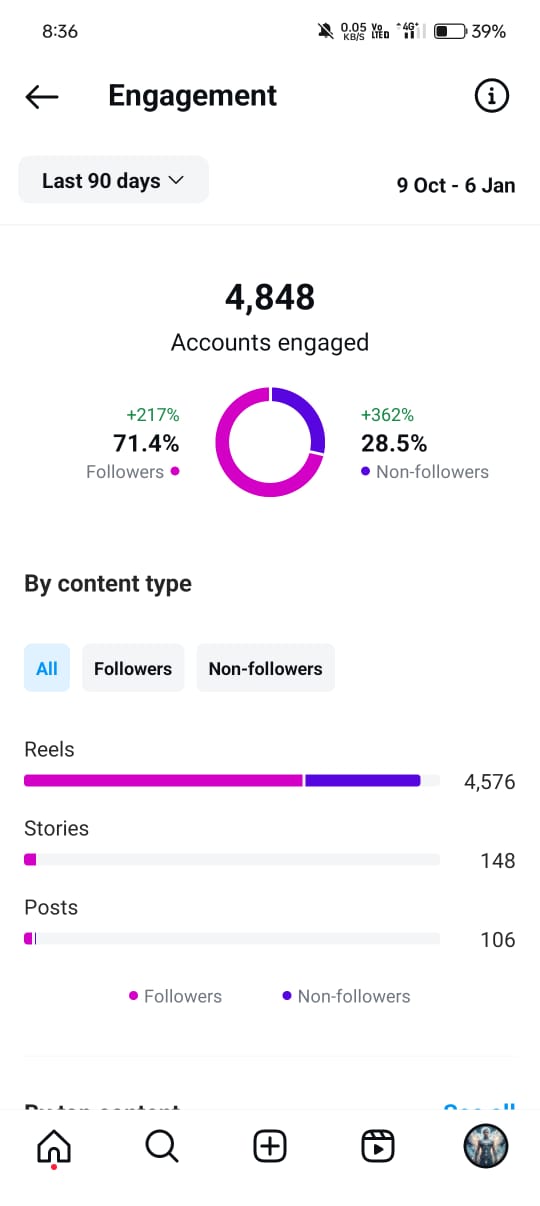Tap the 9 Oct - 6 Jan date range
The width and height of the screenshot is (540, 1206).
tap(456, 185)
